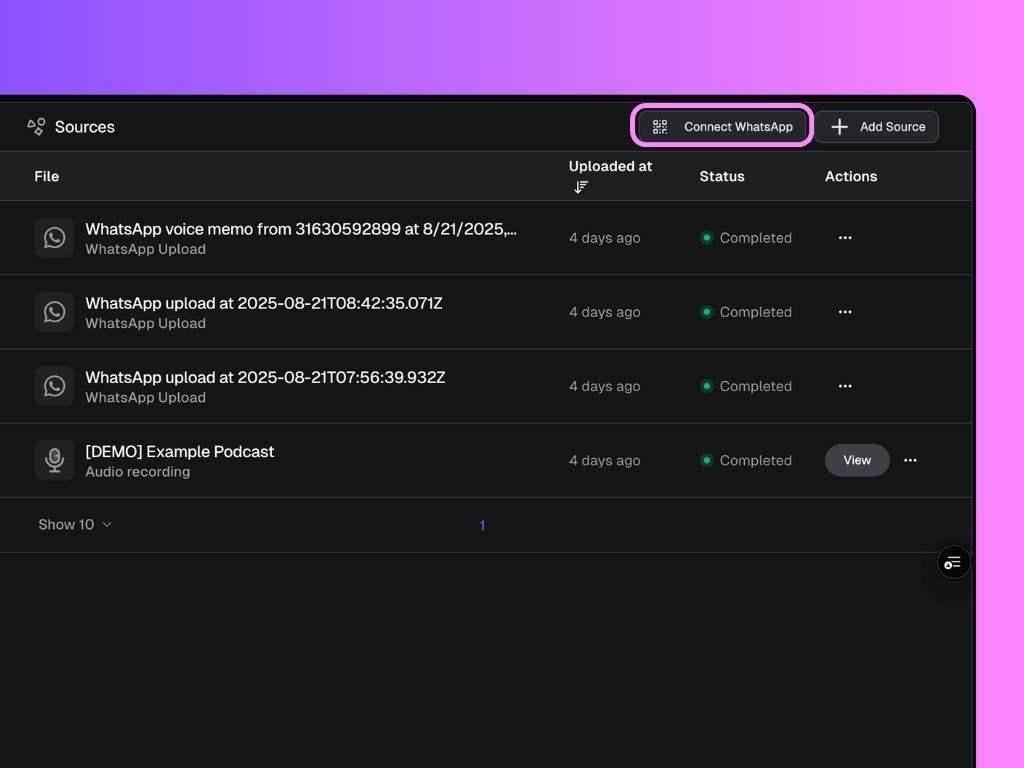Viewport: 1024px width, 768px height.
Task: Open the WhatsApp voice memo from 31630592899 file
Action: (301, 229)
